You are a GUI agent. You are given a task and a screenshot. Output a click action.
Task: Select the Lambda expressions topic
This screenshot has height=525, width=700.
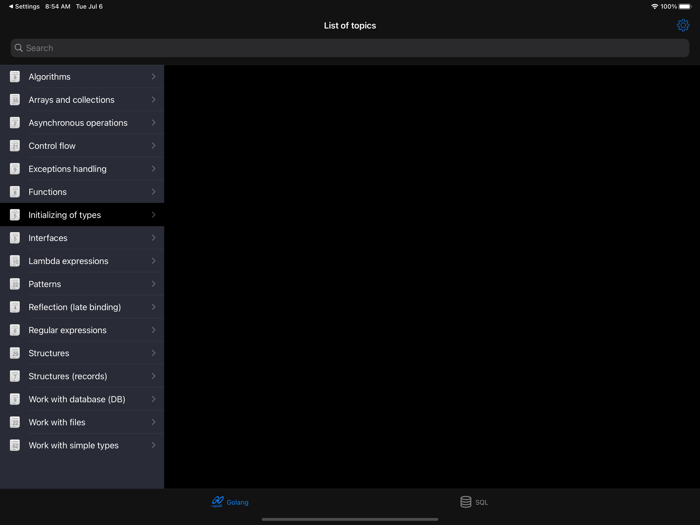pos(82,261)
